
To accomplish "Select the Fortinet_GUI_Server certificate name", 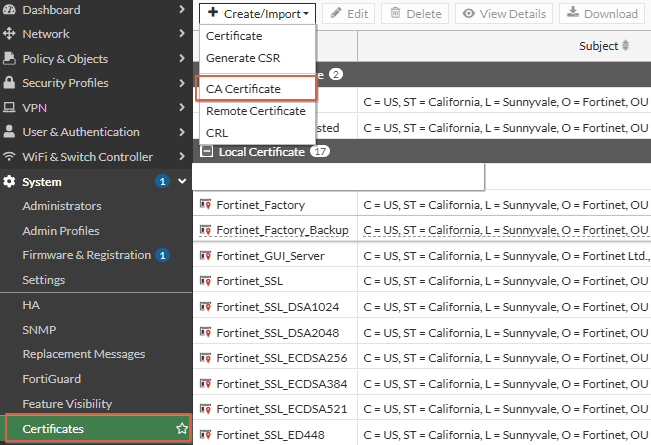I will [x=270, y=256].
